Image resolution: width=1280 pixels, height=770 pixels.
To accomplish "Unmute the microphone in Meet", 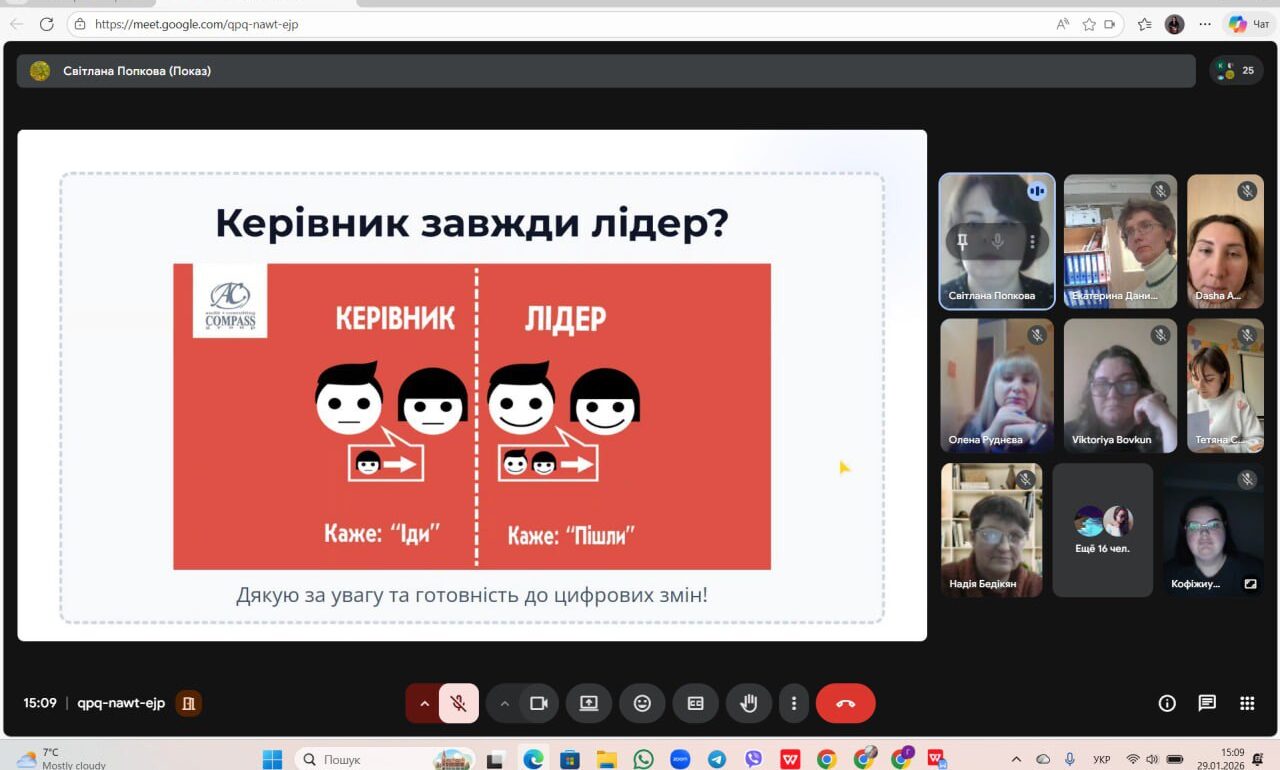I will 458,703.
